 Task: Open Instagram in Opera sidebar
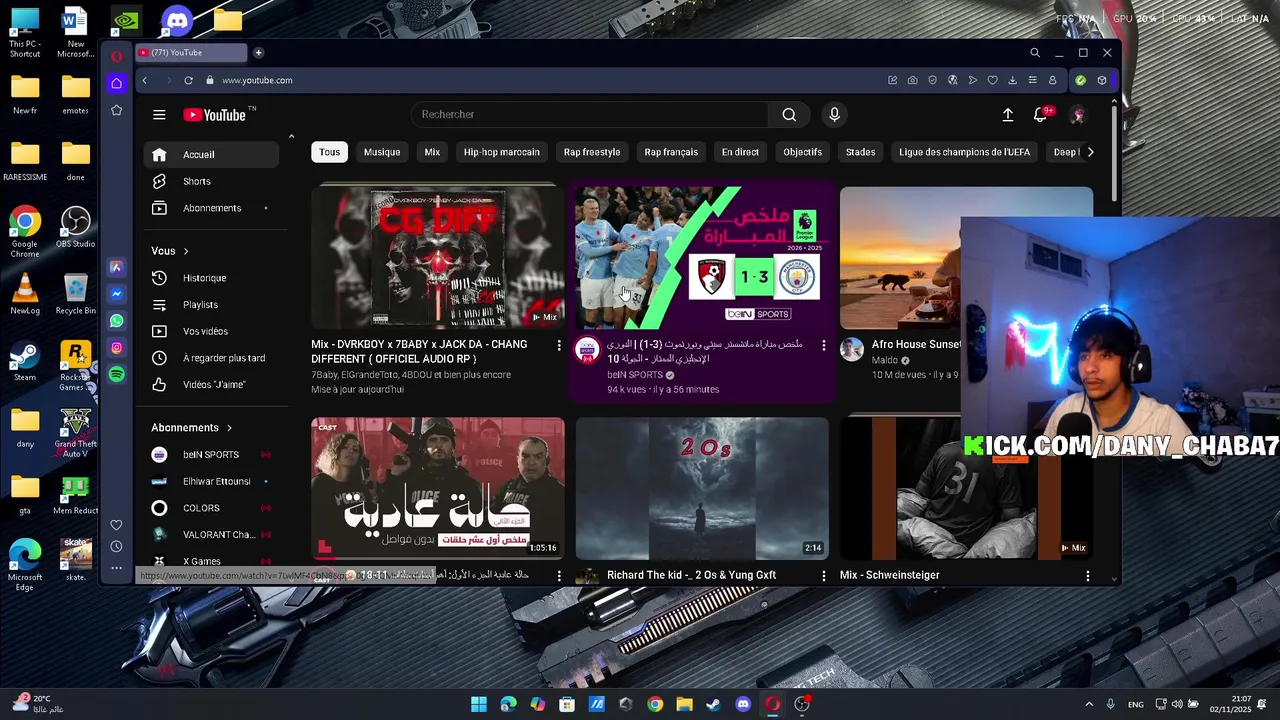117,348
